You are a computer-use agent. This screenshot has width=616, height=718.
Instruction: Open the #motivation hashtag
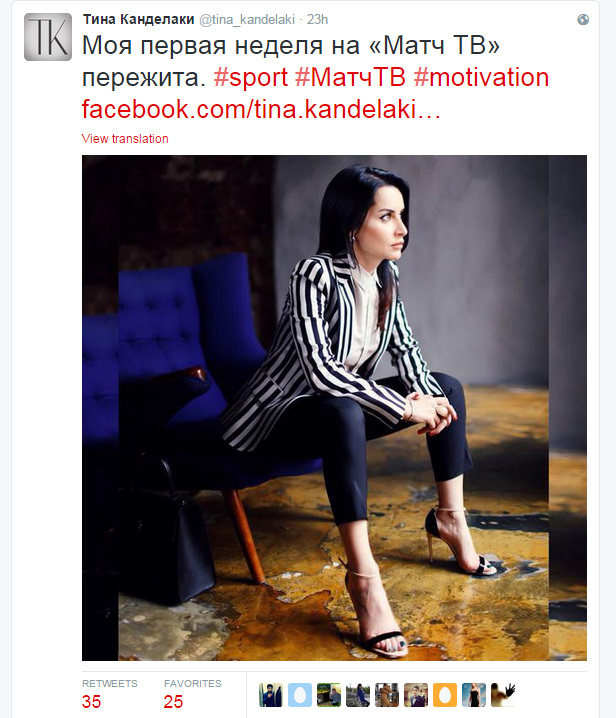pos(481,77)
